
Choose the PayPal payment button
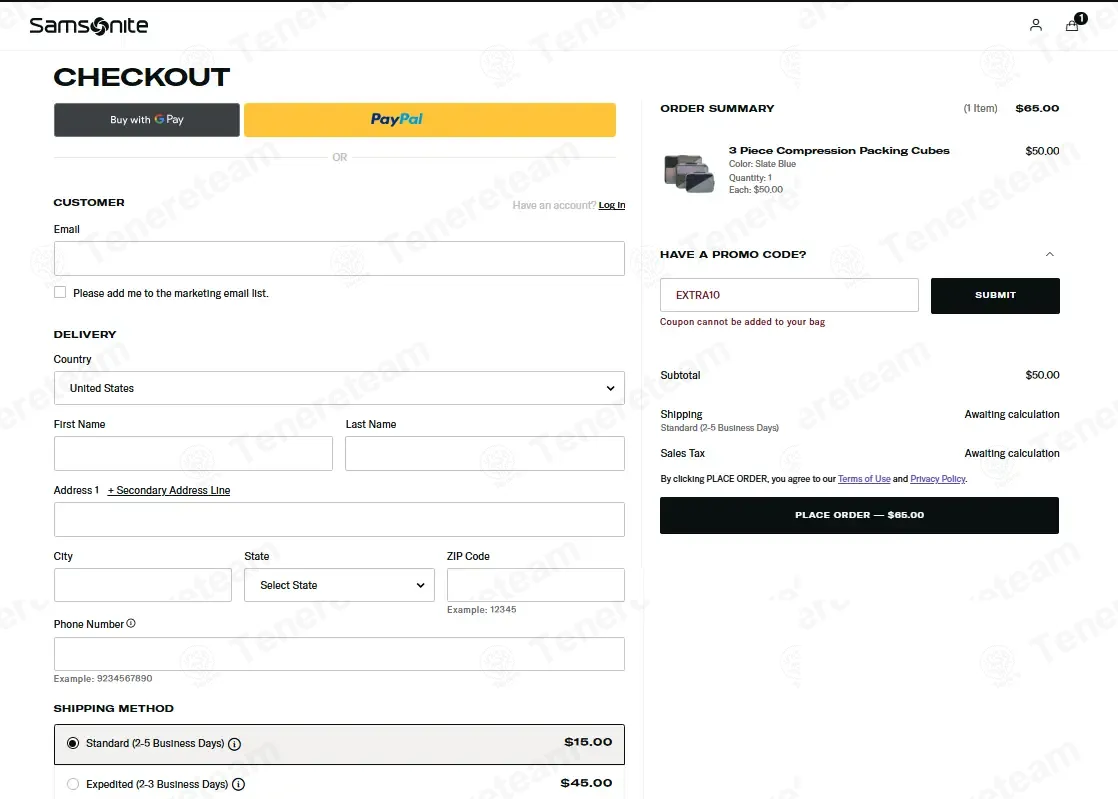(430, 120)
